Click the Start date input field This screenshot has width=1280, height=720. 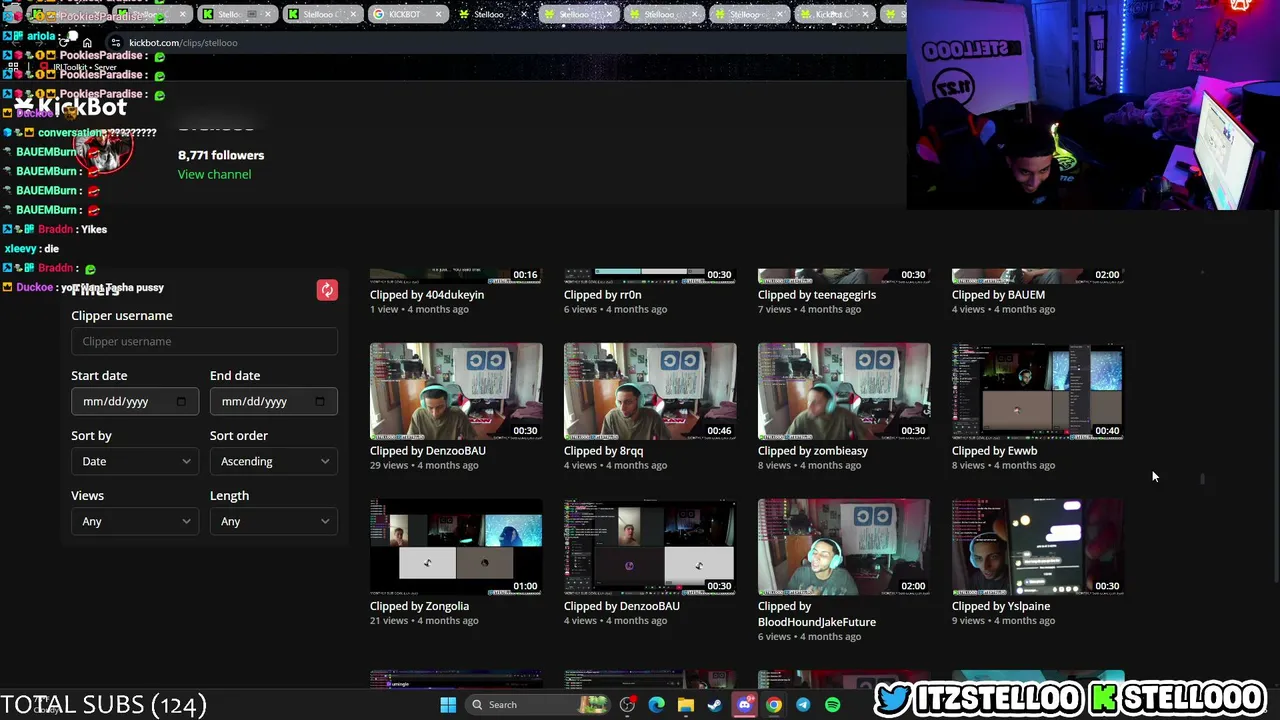tap(135, 402)
